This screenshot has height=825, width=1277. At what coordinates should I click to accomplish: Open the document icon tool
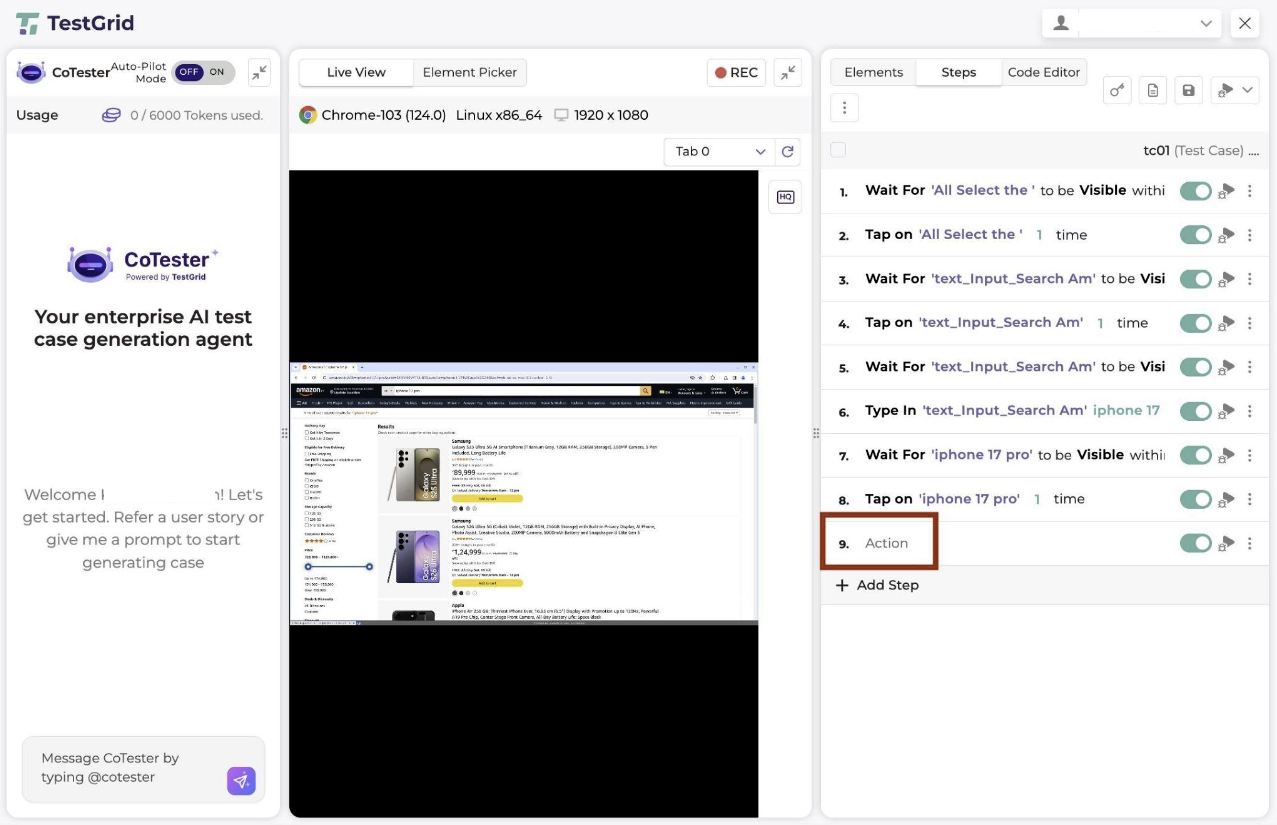click(x=1153, y=90)
